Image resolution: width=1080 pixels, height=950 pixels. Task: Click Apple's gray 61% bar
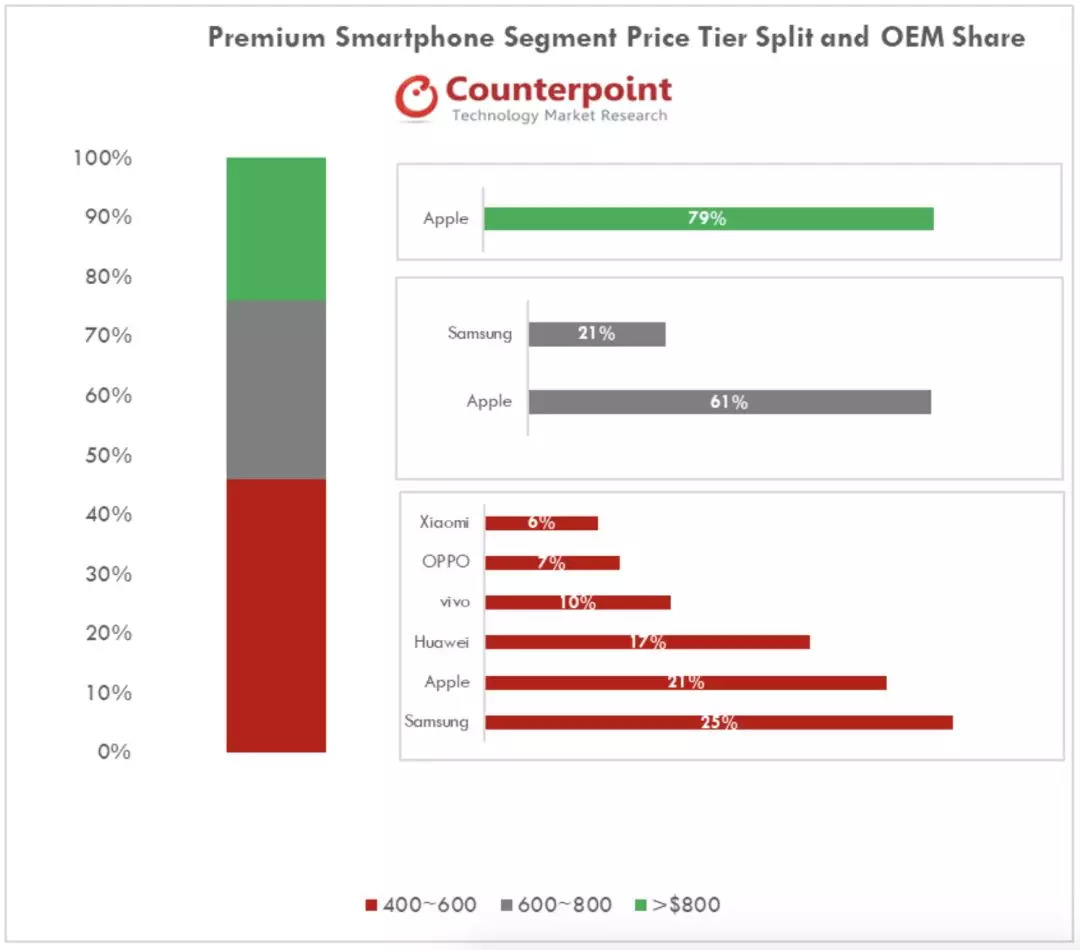click(729, 402)
